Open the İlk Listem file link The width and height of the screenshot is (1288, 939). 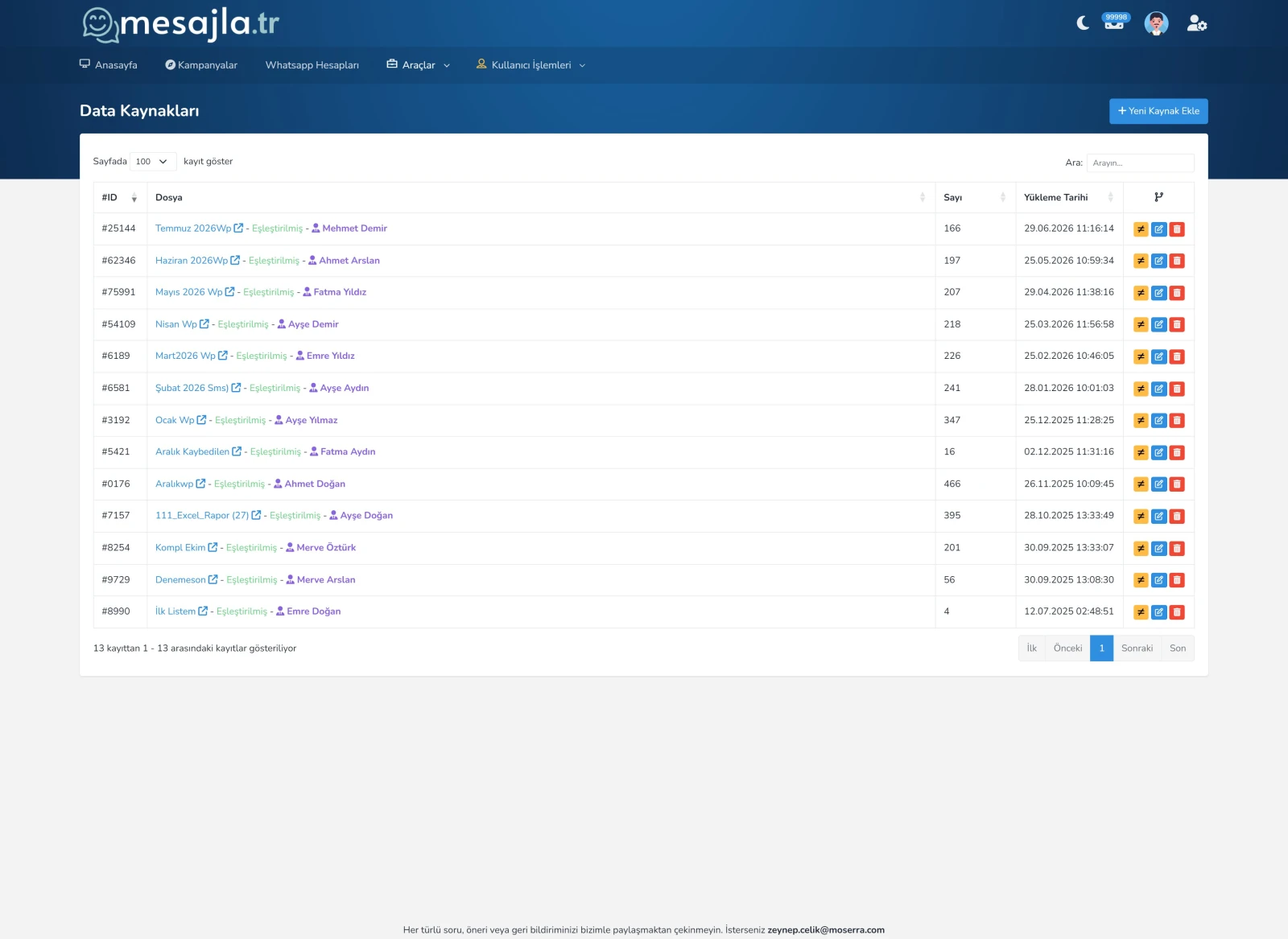[175, 612]
